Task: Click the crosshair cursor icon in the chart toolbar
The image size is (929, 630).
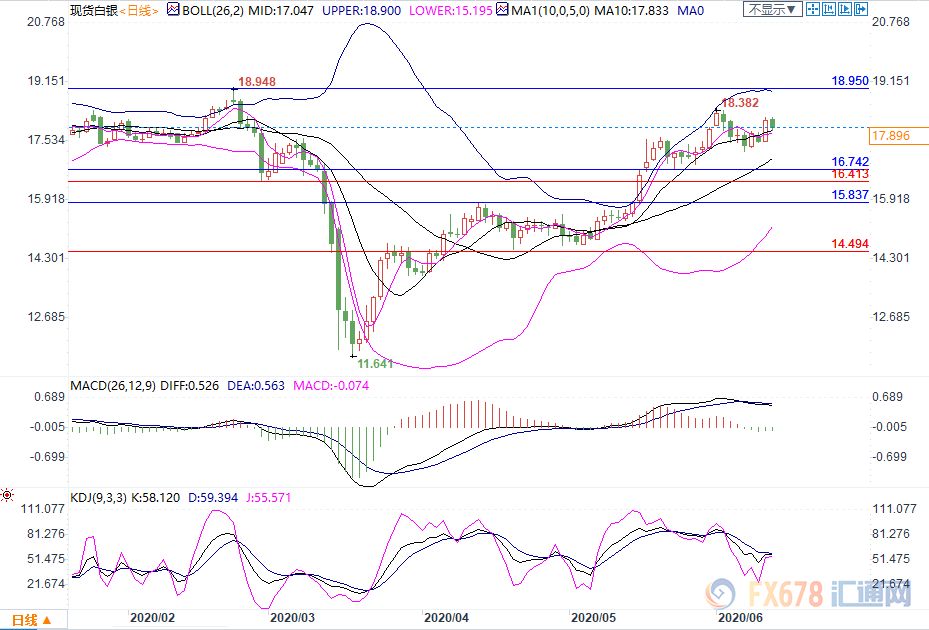Action: pos(813,9)
